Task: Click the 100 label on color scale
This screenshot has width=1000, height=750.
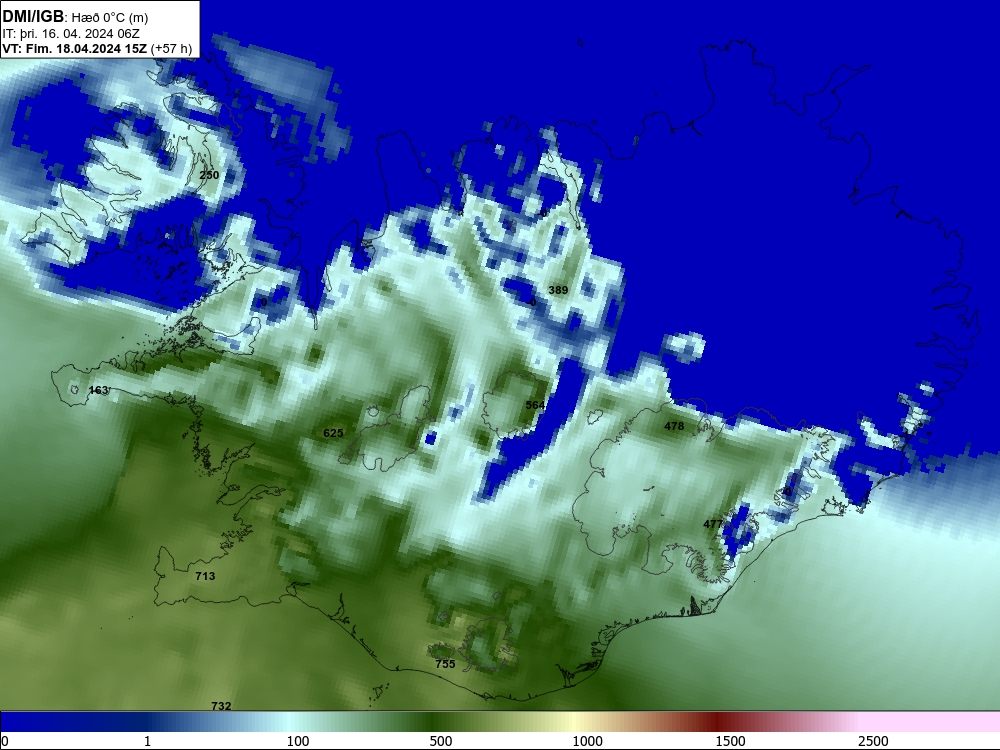Action: pyautogui.click(x=298, y=741)
